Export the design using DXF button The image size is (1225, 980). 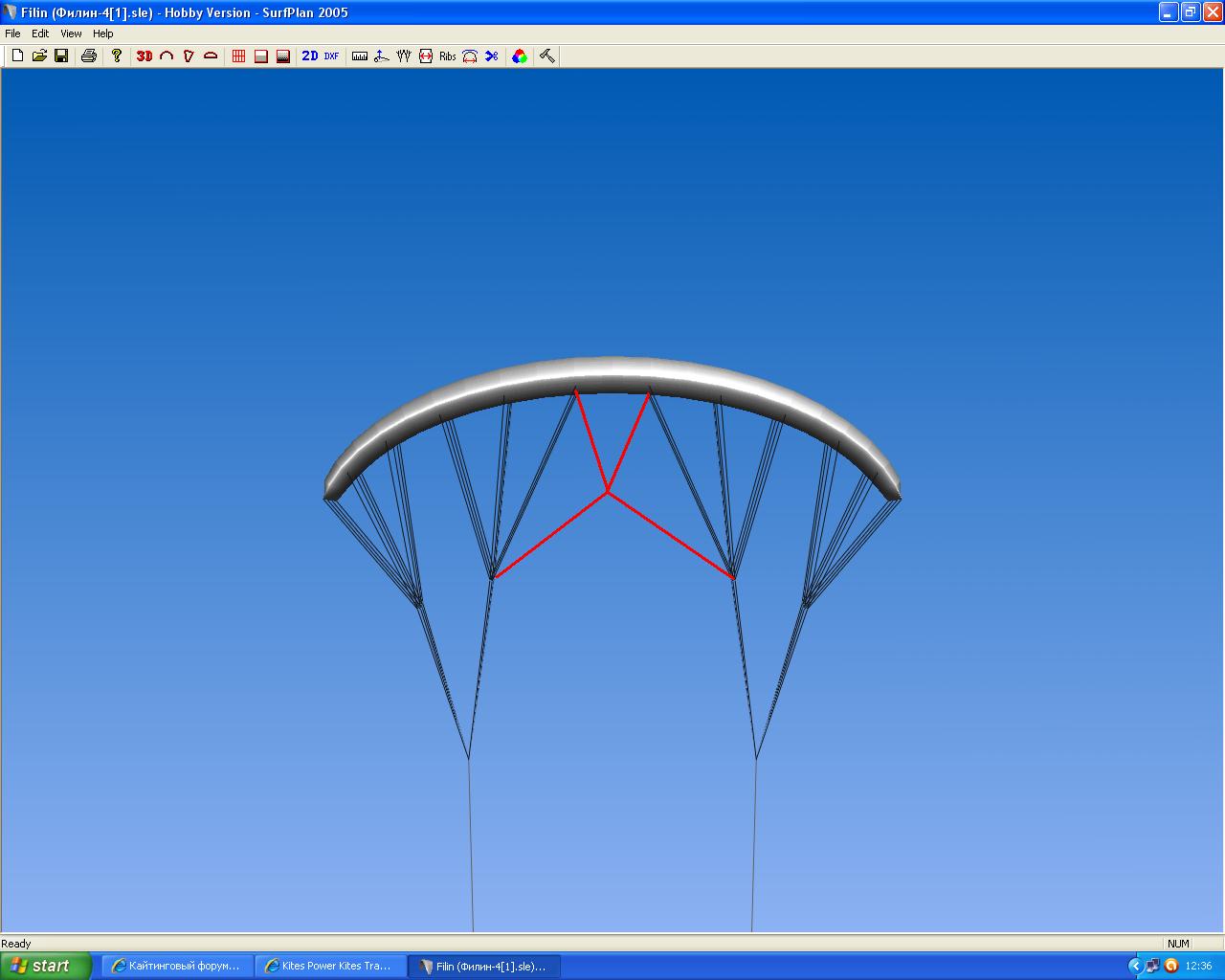coord(331,56)
